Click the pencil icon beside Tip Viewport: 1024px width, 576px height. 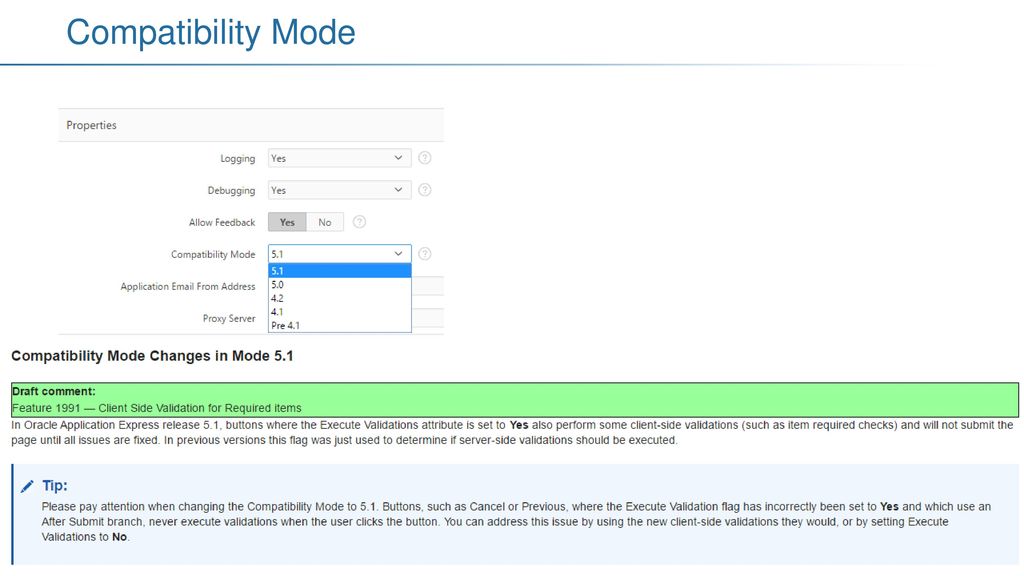coord(27,486)
